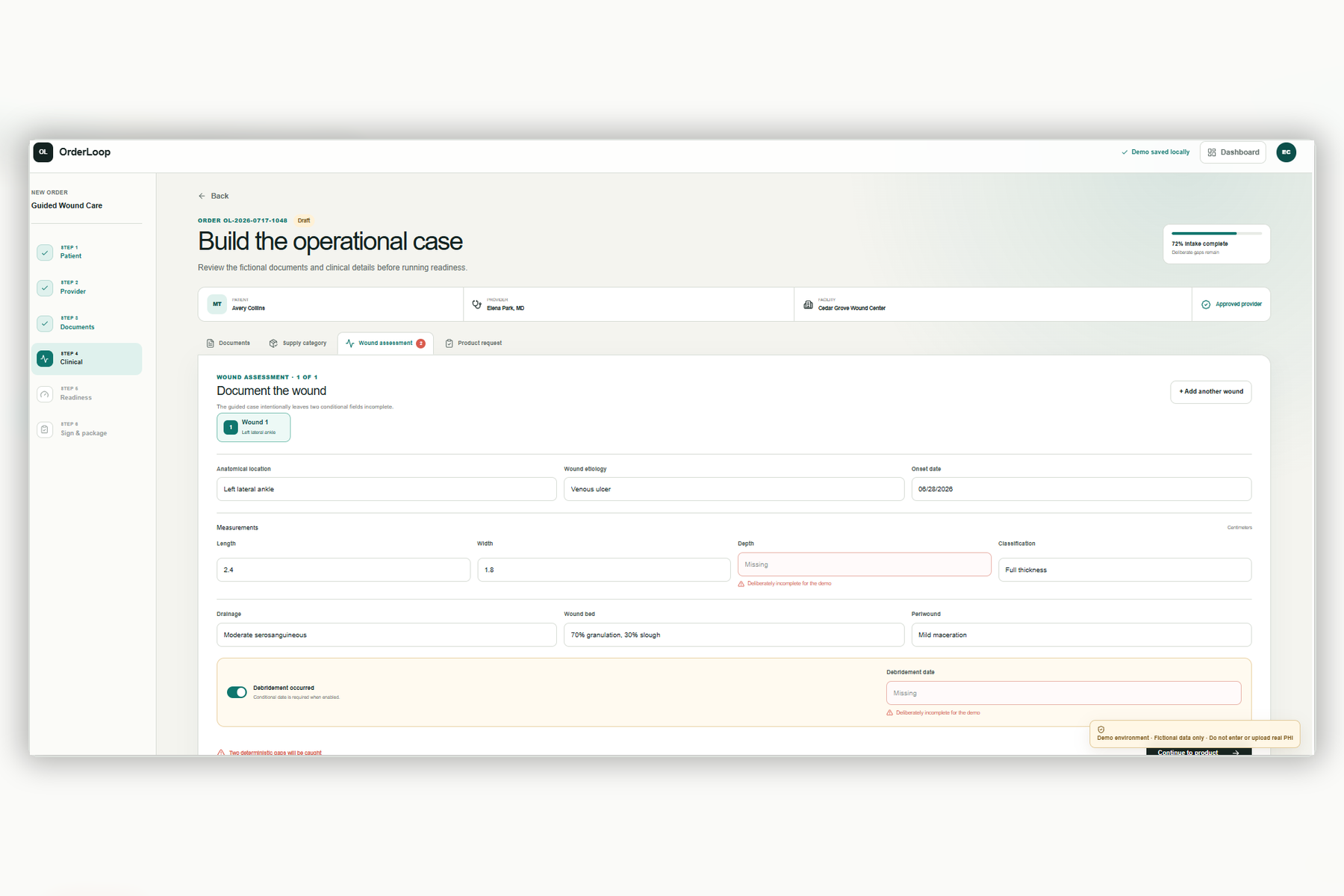Open the Supply category tab
Viewport: 1344px width, 896px height.
tap(298, 343)
